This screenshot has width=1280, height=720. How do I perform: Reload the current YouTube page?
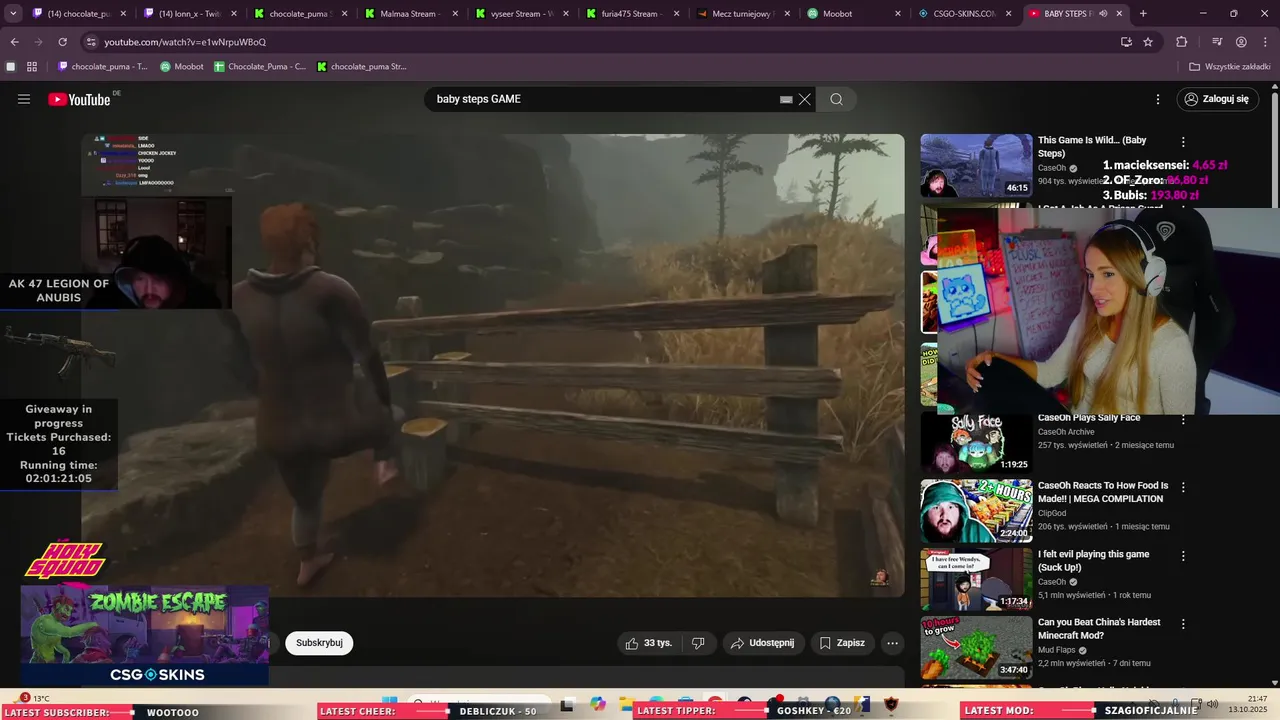point(62,42)
